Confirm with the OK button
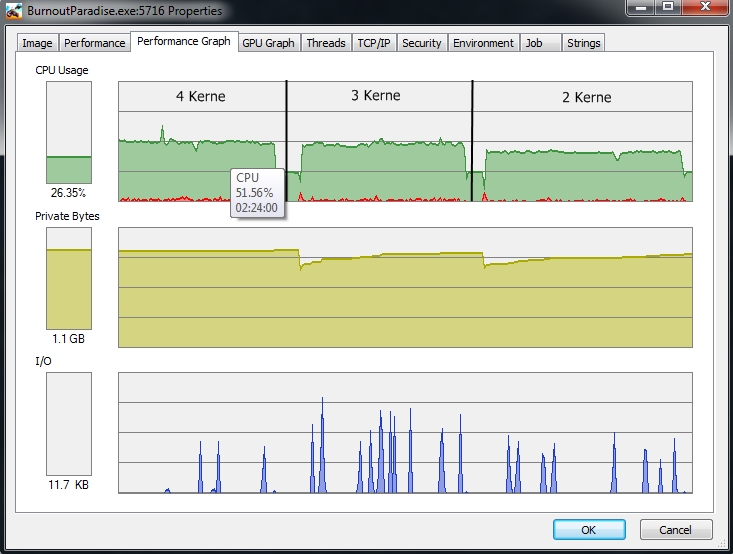 [589, 530]
